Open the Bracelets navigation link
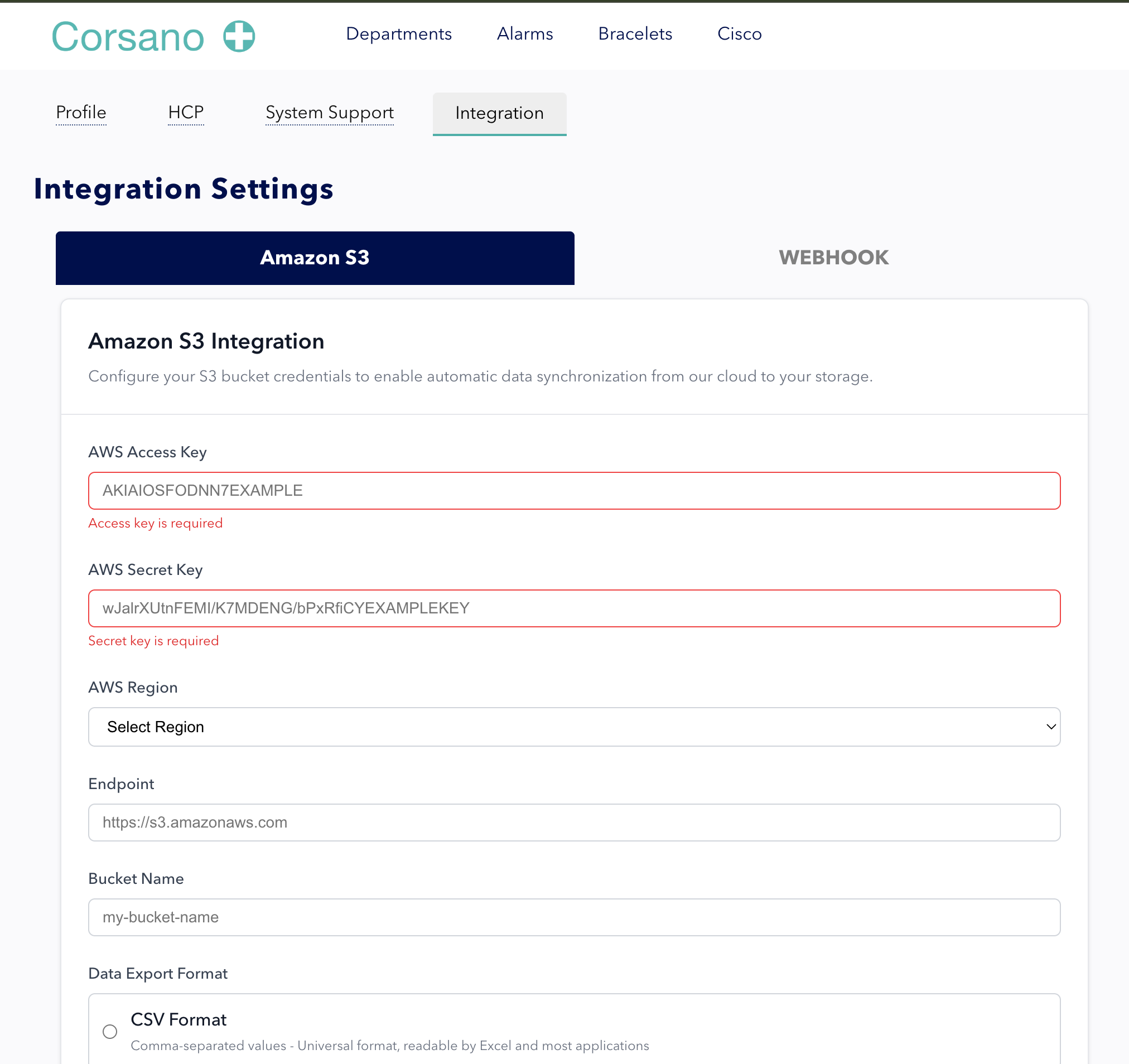The height and width of the screenshot is (1064, 1129). click(x=635, y=34)
